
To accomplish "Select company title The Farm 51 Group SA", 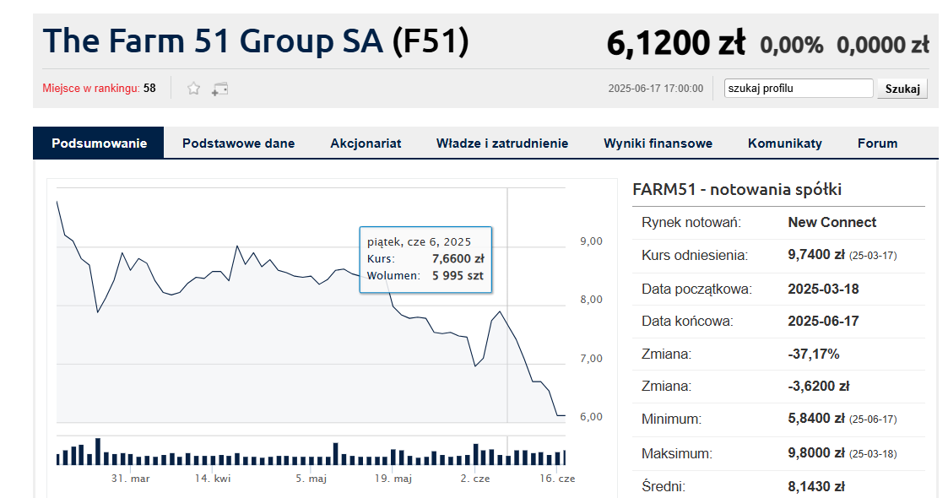I will click(x=213, y=41).
